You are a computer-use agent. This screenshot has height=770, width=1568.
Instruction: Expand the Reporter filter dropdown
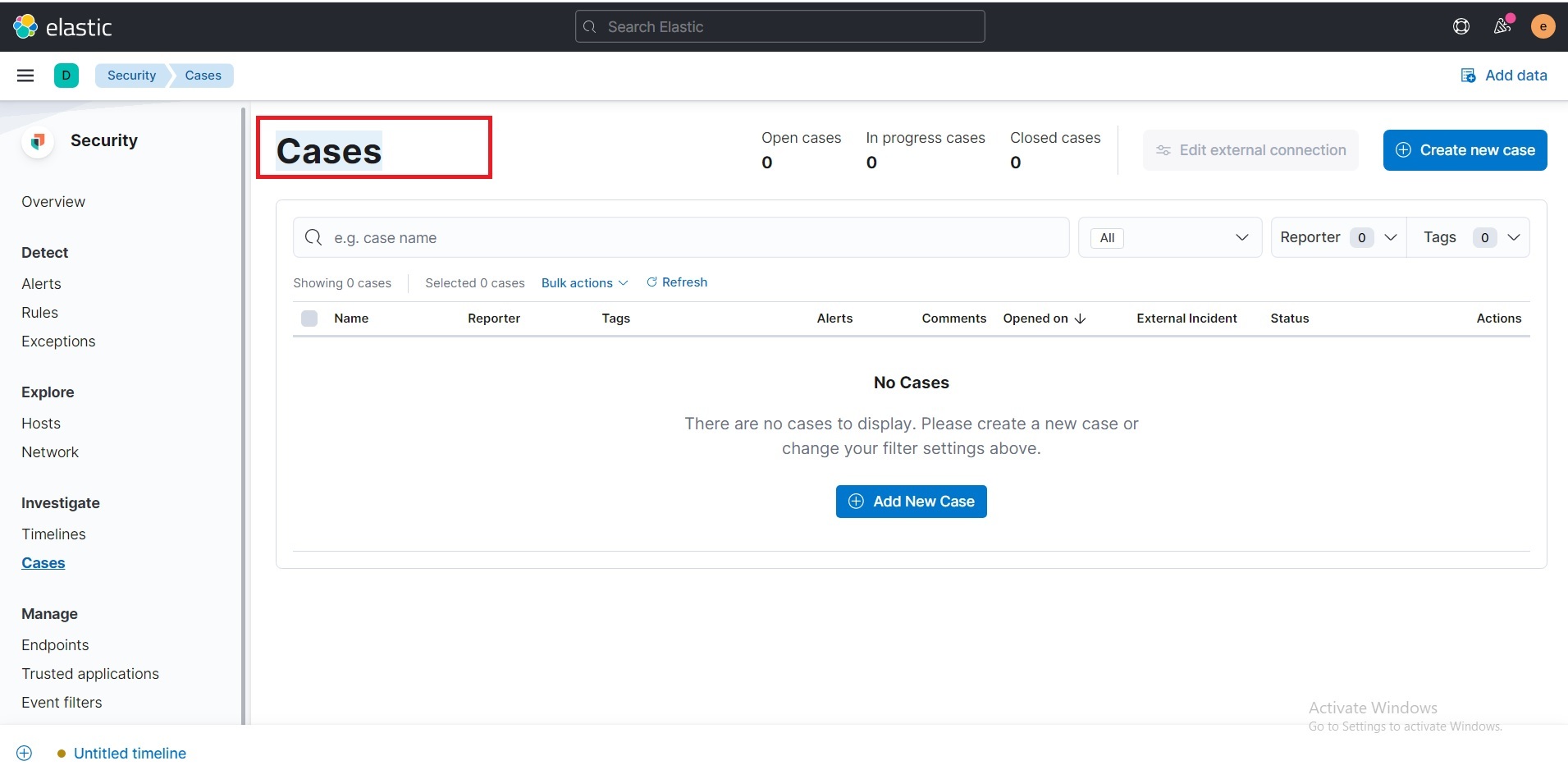pyautogui.click(x=1336, y=237)
